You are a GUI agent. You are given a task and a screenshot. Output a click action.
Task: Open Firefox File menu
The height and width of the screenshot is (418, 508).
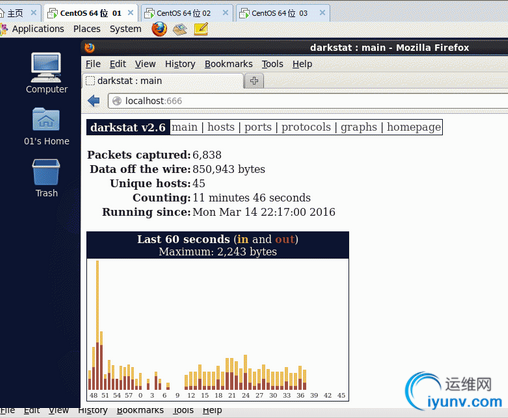pos(93,64)
